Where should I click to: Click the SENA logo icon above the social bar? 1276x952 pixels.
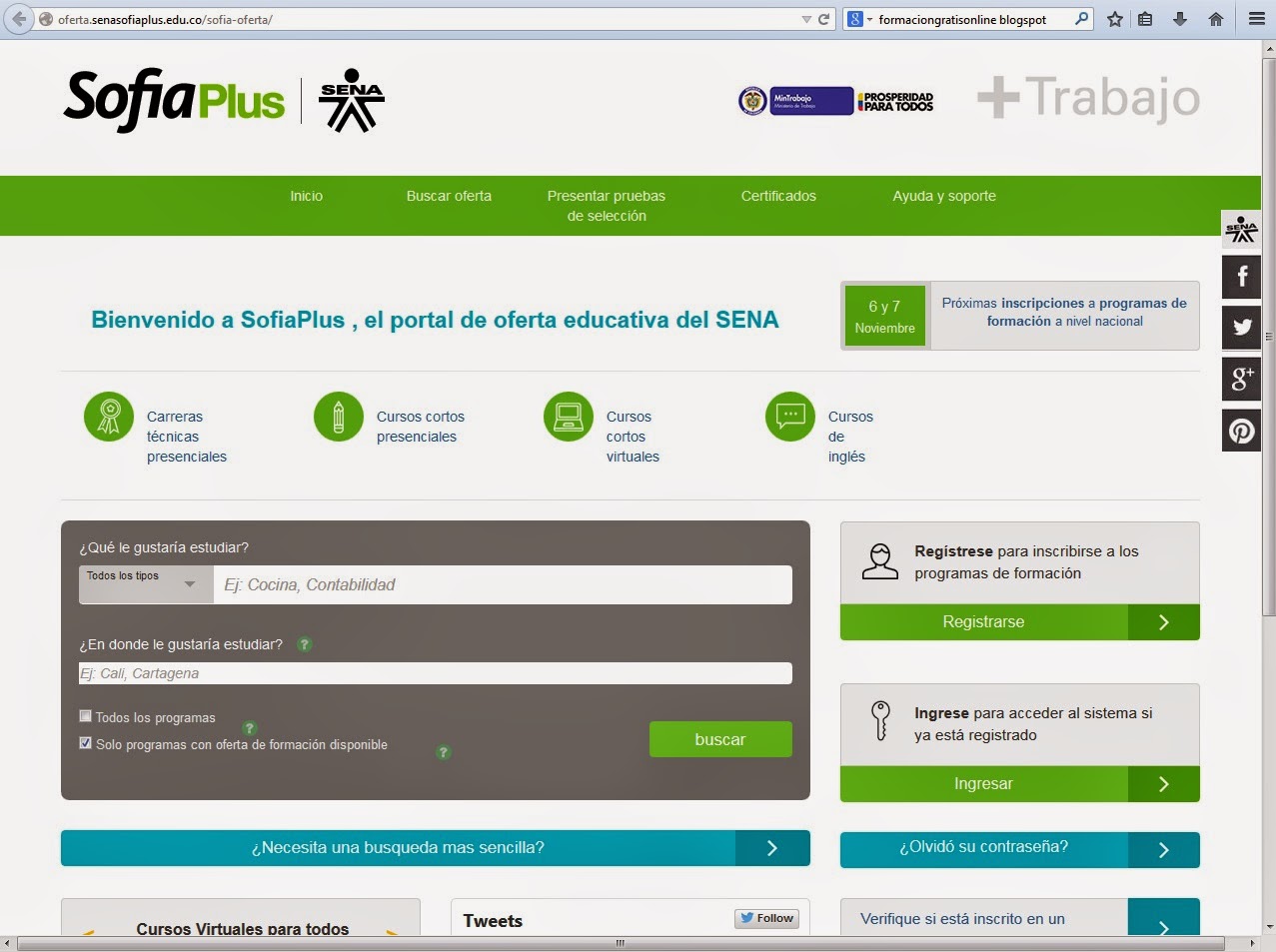(x=1241, y=229)
